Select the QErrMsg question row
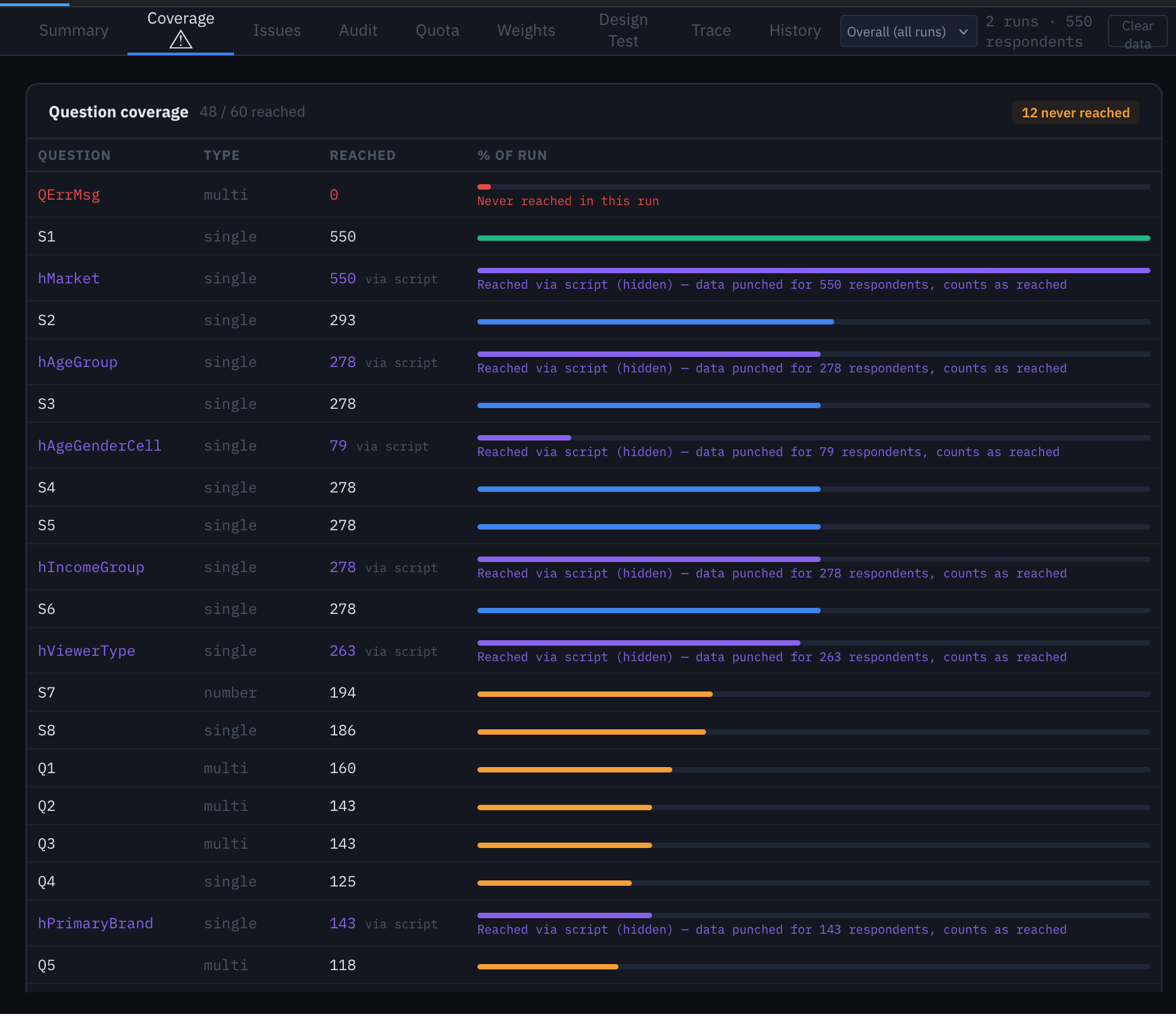Image resolution: width=1176 pixels, height=1016 pixels. 594,195
